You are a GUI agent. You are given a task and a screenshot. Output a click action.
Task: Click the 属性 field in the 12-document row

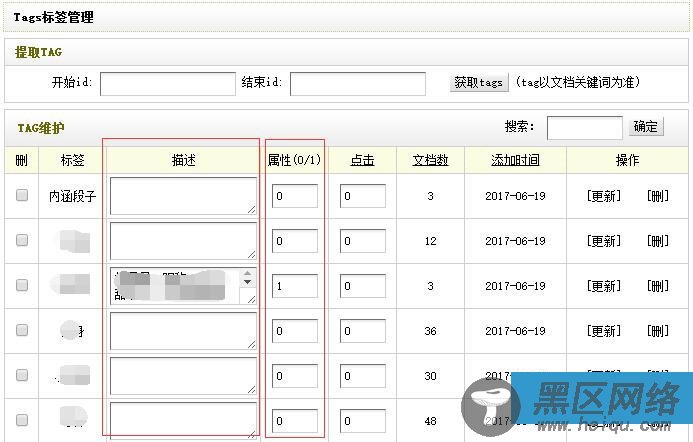tap(295, 241)
